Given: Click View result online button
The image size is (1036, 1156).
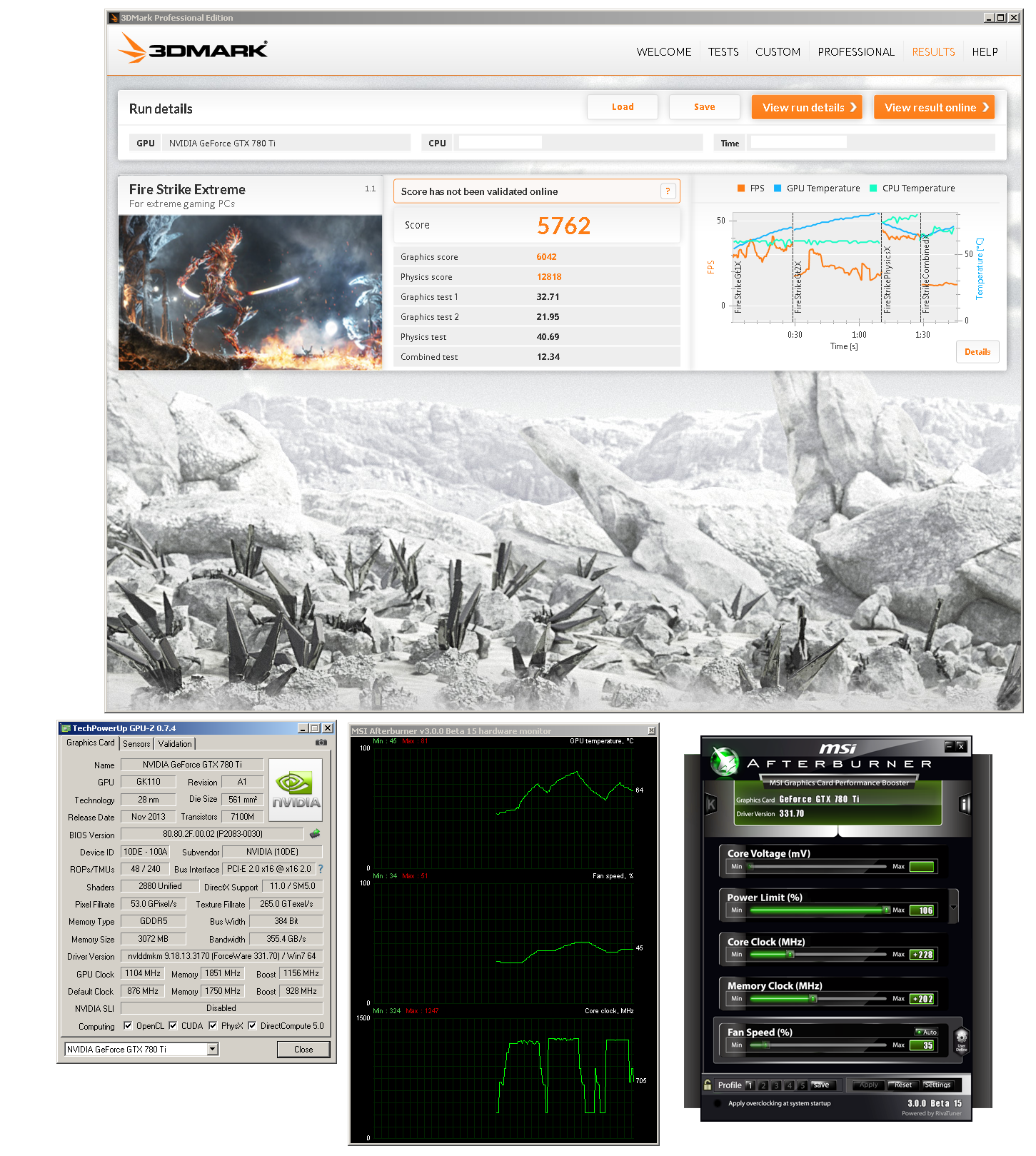Looking at the screenshot, I should [934, 107].
